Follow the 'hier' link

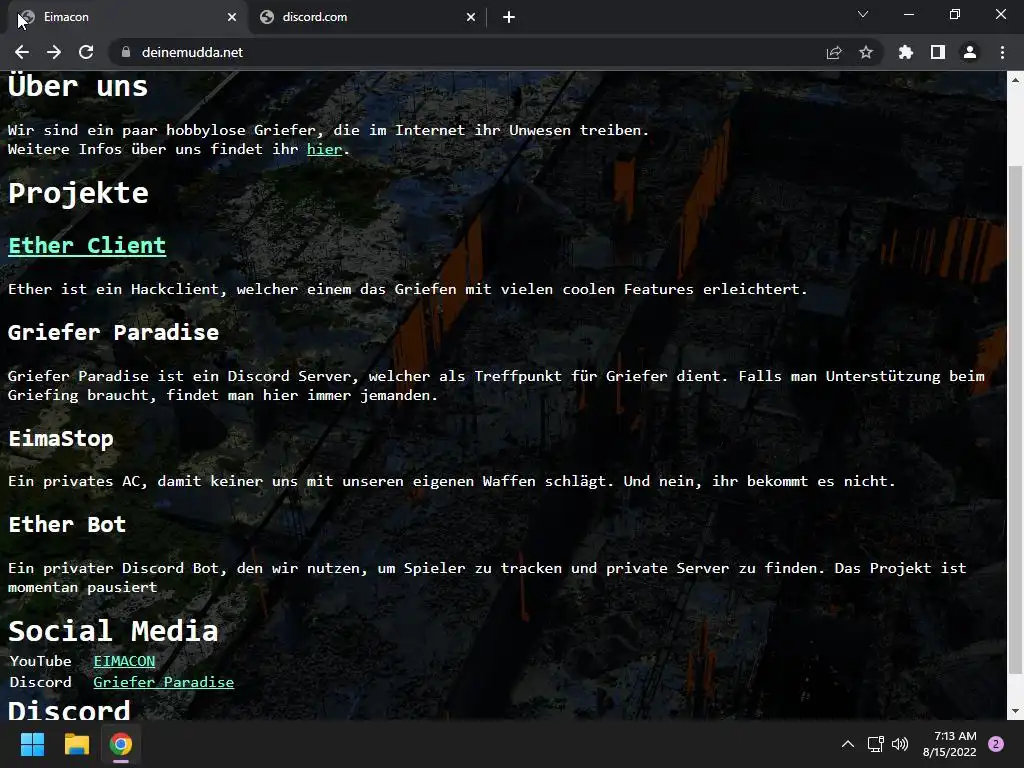click(x=325, y=149)
